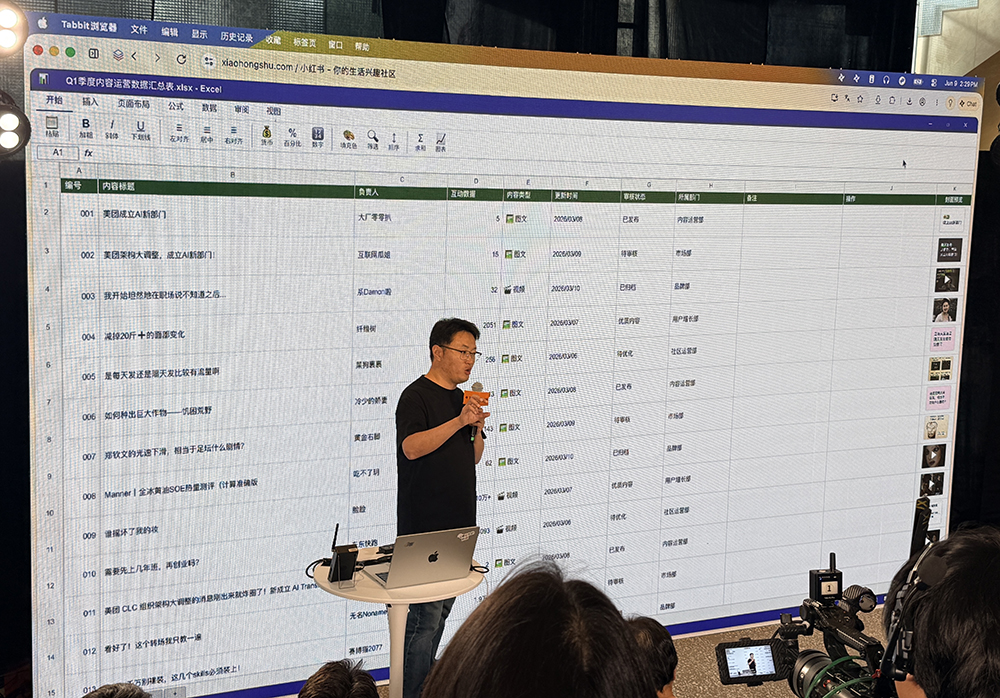Click the xiaohongshu.com address bar
The width and height of the screenshot is (1000, 698).
(309, 68)
